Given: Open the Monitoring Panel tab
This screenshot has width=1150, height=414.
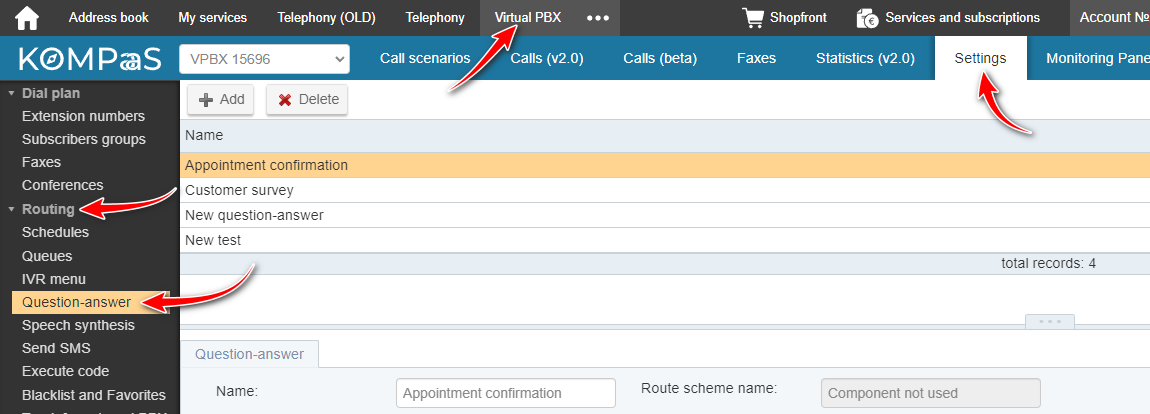Looking at the screenshot, I should click(x=1098, y=59).
